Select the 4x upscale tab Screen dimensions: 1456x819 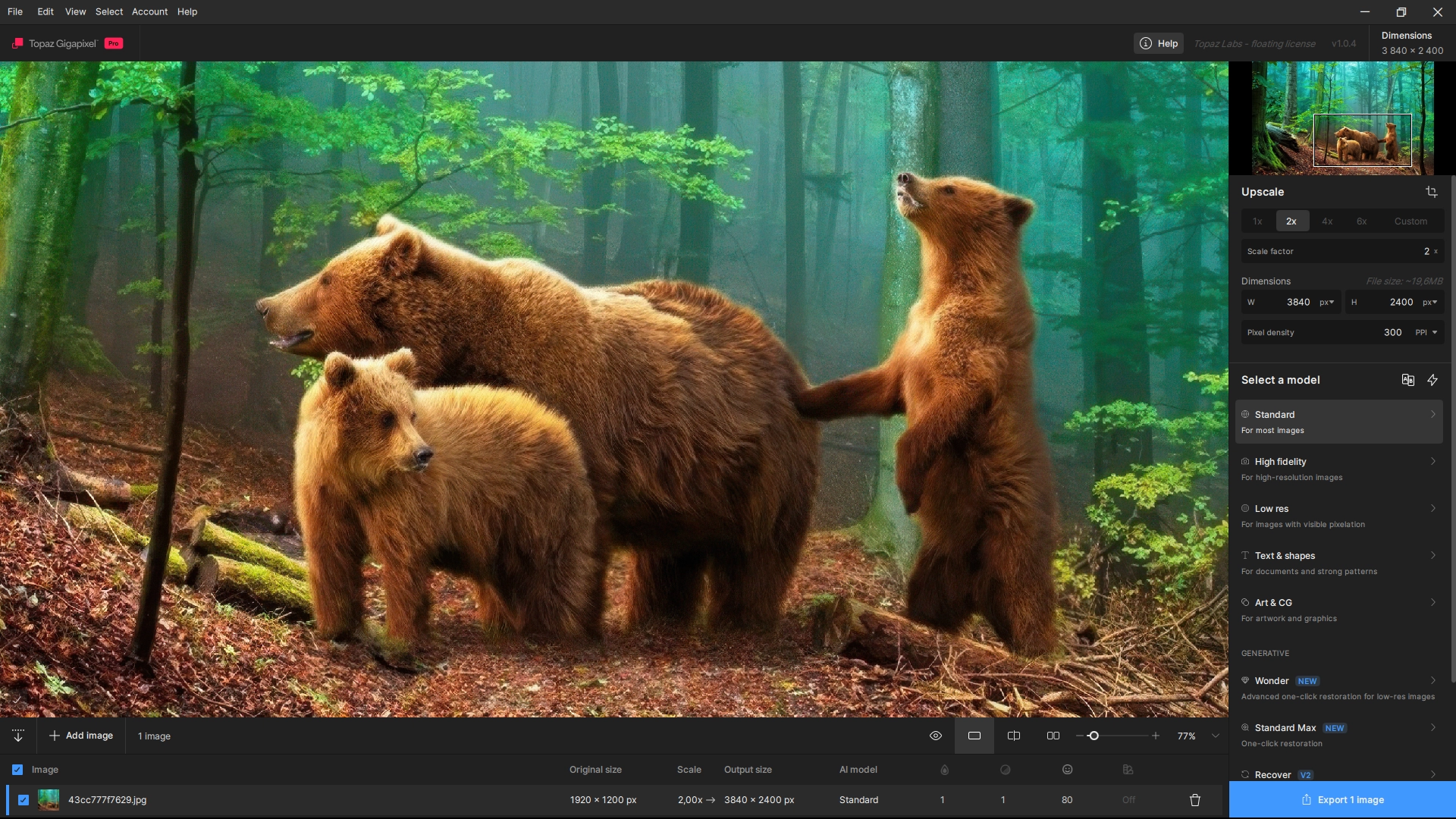click(x=1327, y=221)
